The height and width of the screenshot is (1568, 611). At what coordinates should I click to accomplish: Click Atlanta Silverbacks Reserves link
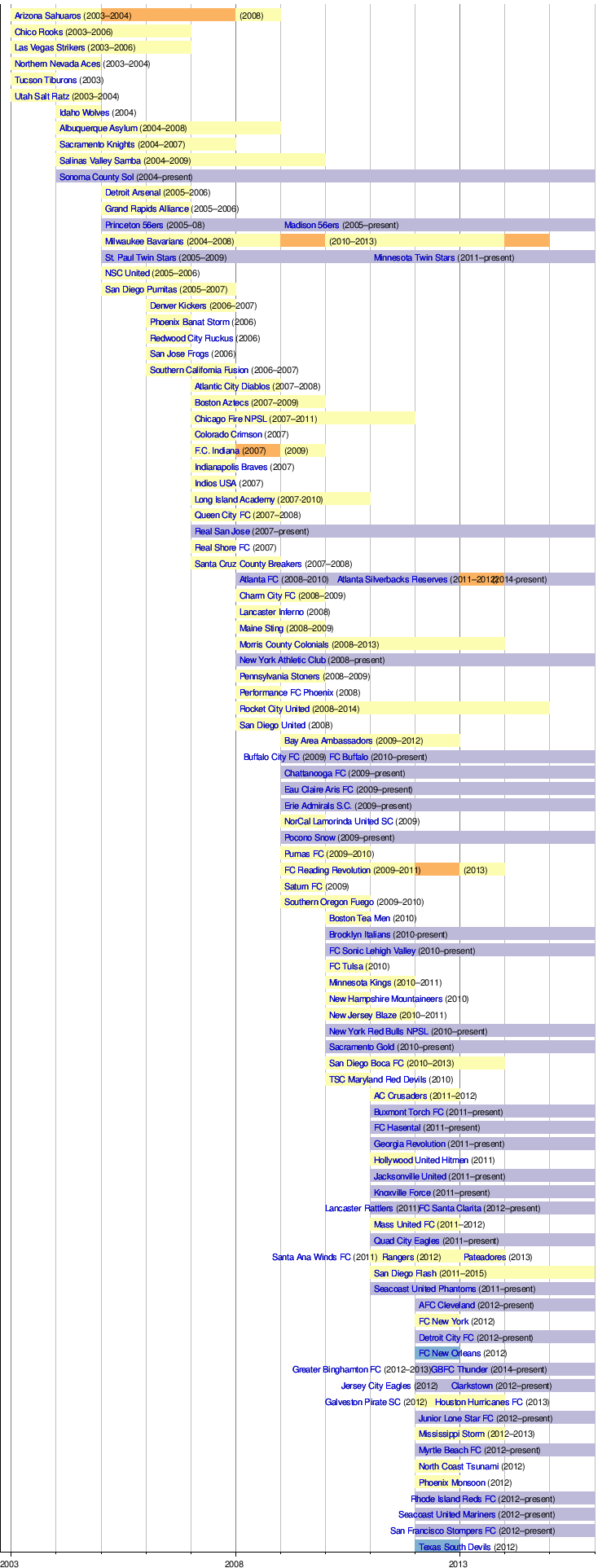pos(392,579)
